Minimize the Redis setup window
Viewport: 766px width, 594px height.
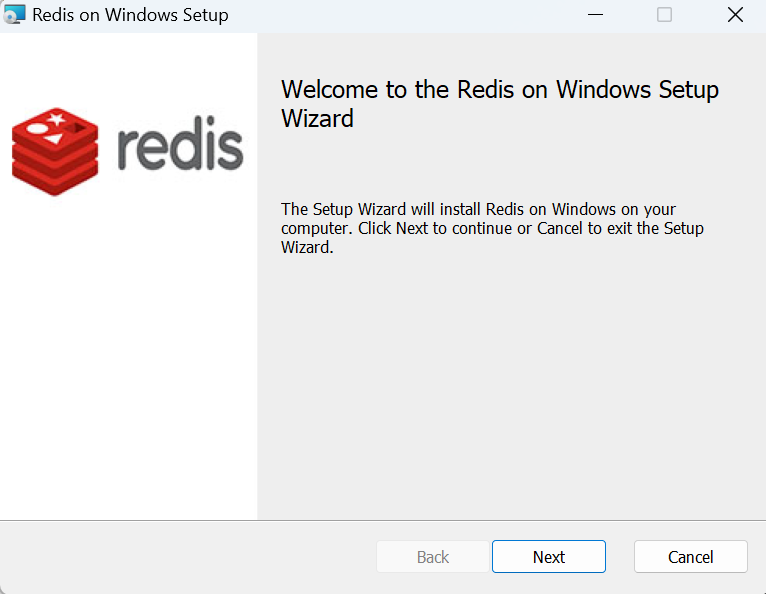pos(595,15)
